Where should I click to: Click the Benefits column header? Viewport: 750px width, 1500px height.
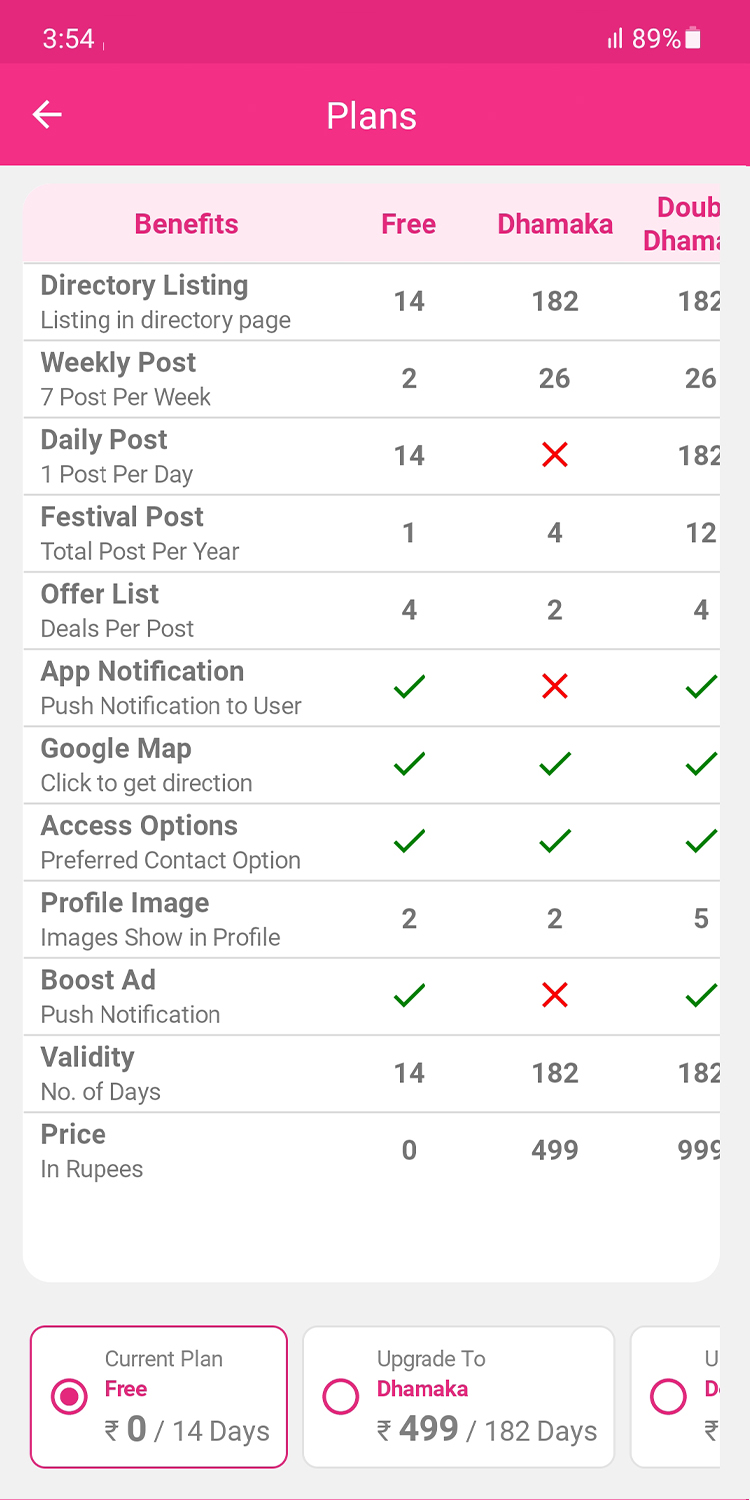[186, 224]
